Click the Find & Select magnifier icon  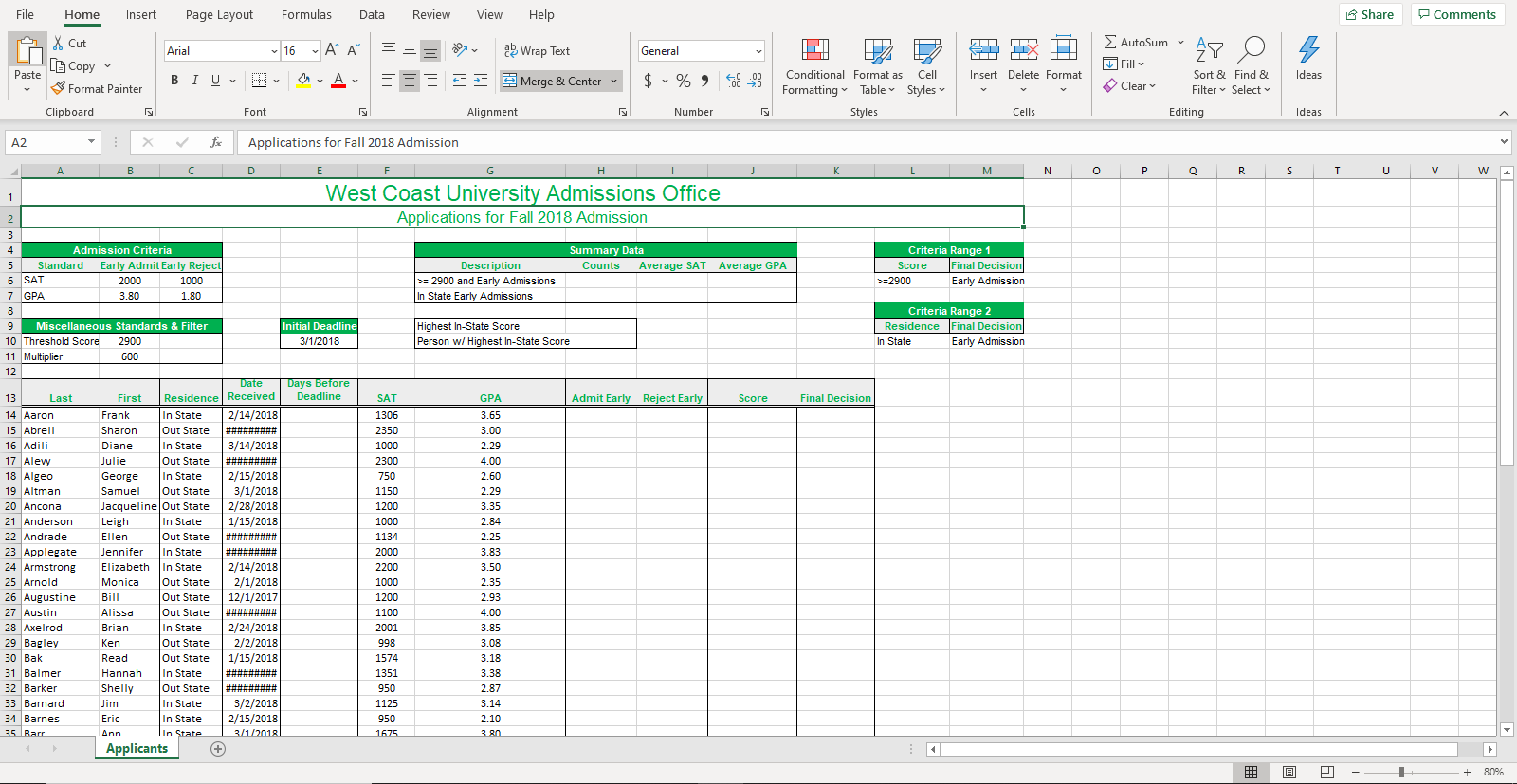[1252, 50]
